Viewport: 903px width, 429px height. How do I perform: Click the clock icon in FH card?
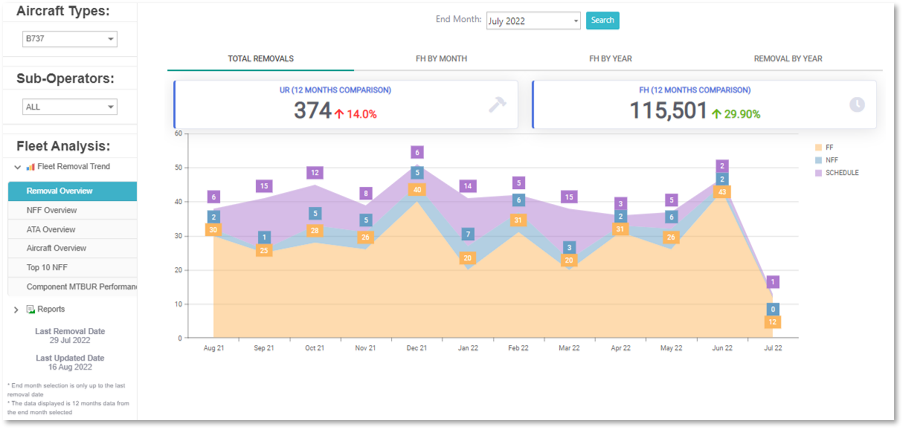[856, 105]
